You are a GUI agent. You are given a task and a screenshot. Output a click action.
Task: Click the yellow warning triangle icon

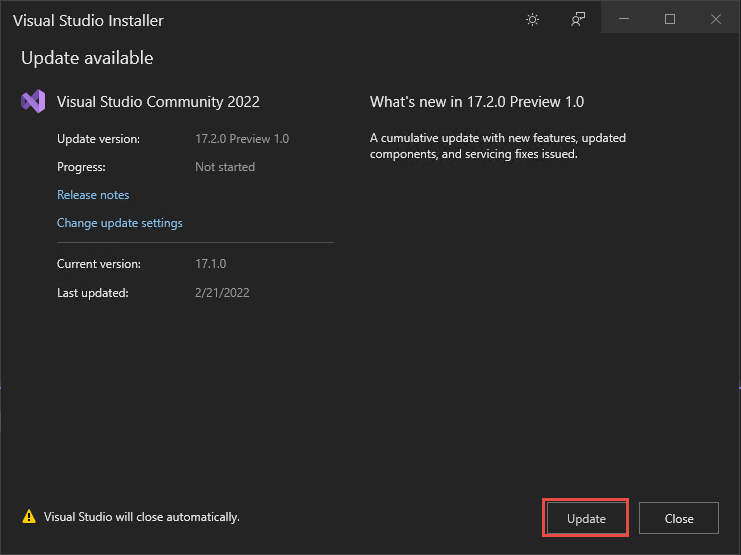(29, 516)
